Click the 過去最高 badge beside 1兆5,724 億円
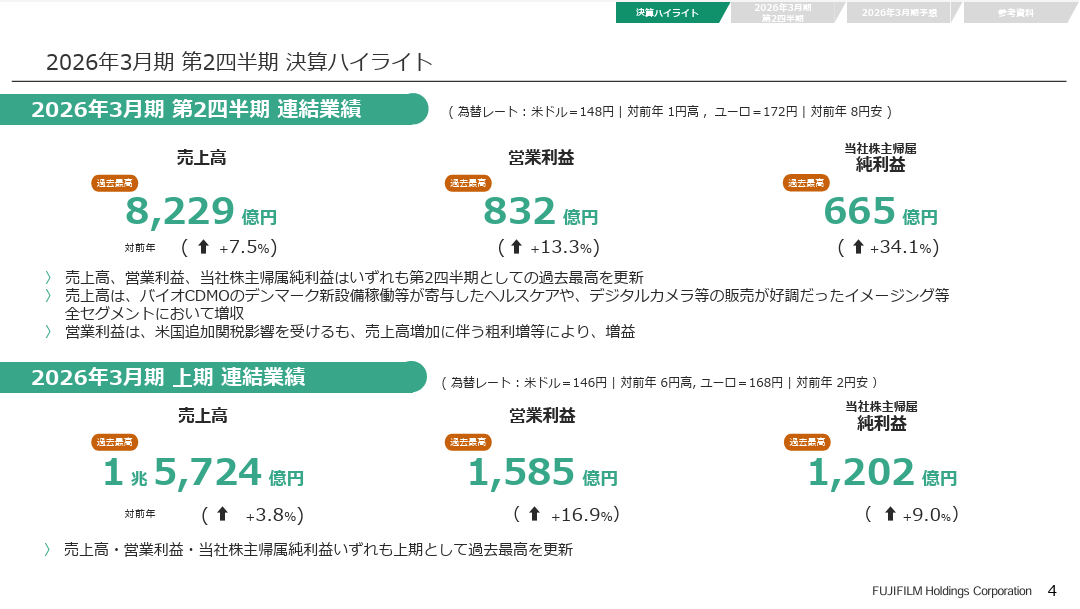 pos(115,442)
